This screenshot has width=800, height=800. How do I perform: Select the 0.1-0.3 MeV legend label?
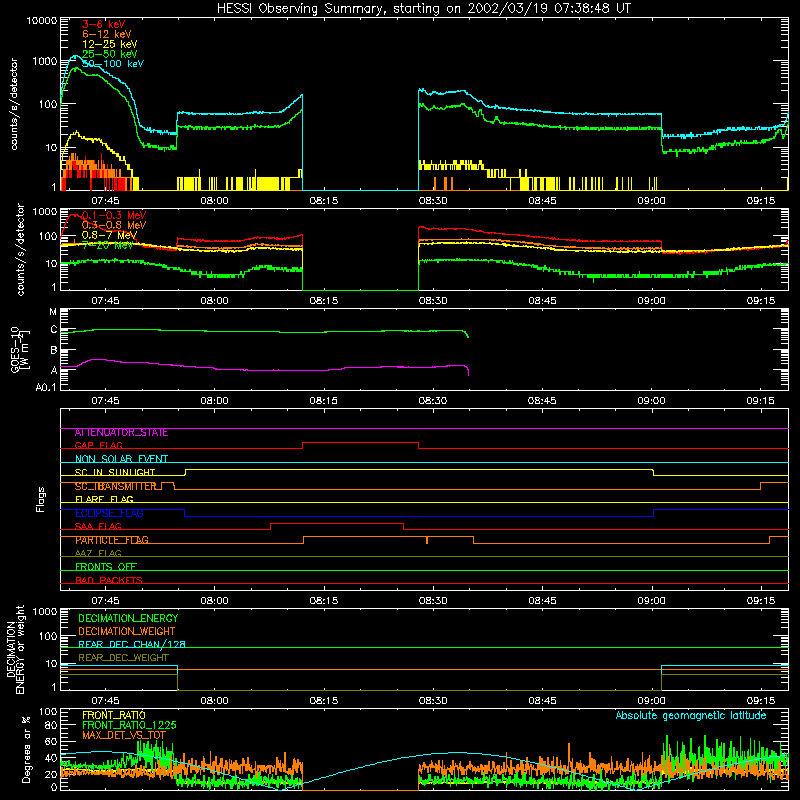coord(113,215)
